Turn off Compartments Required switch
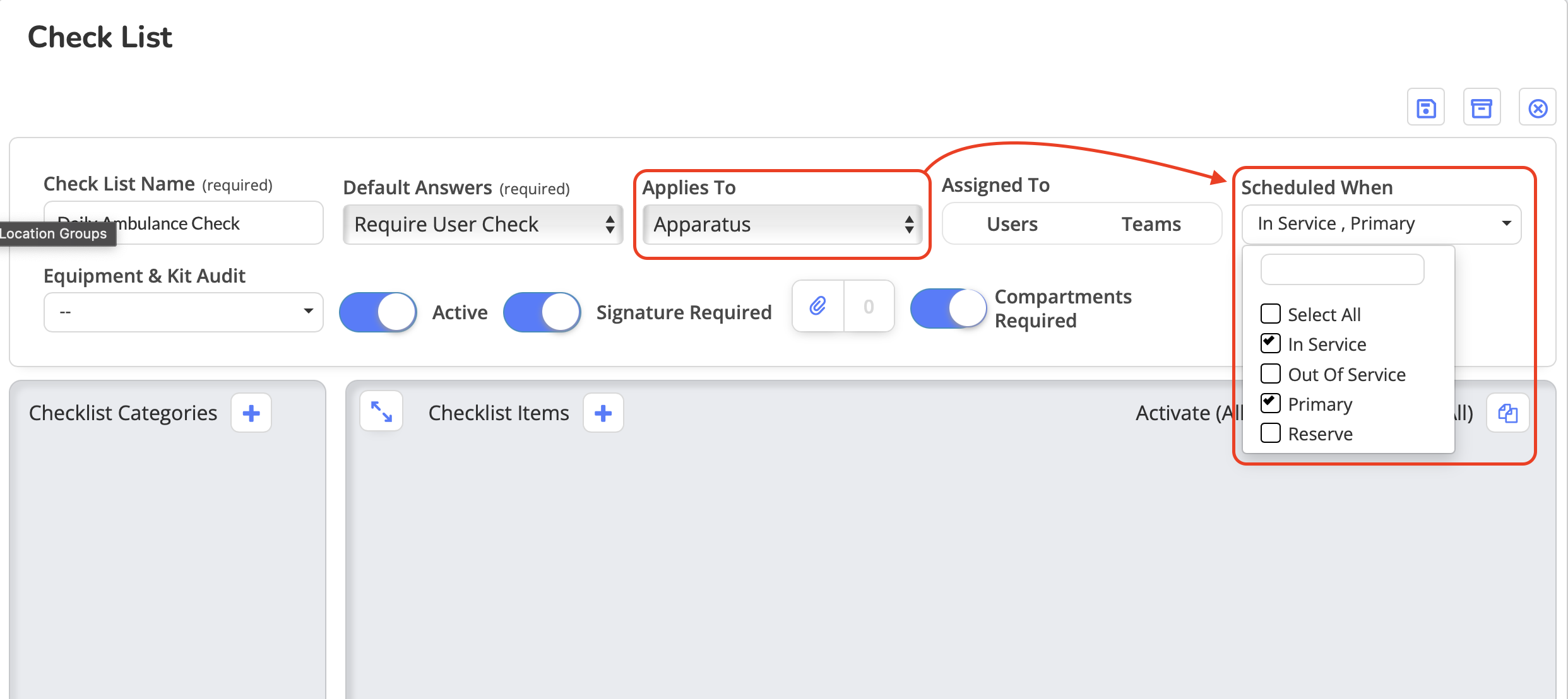 (x=948, y=308)
